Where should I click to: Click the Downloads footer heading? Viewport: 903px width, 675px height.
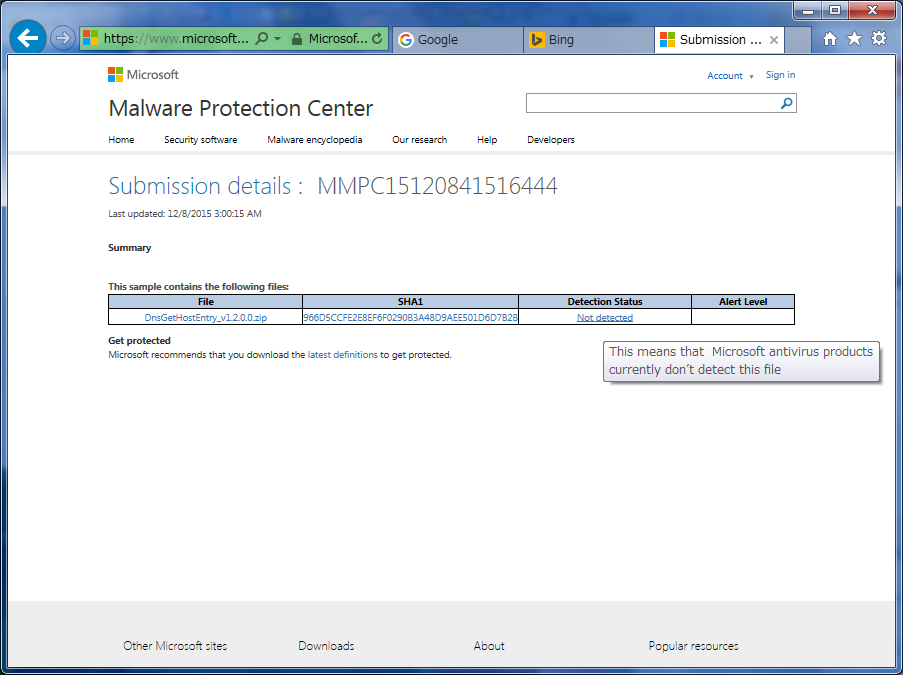[326, 646]
